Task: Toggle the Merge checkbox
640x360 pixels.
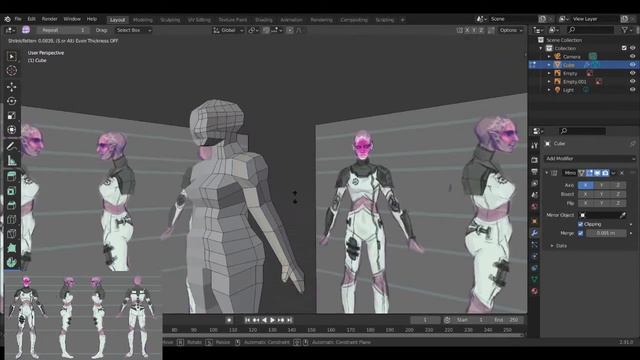Action: pos(580,233)
